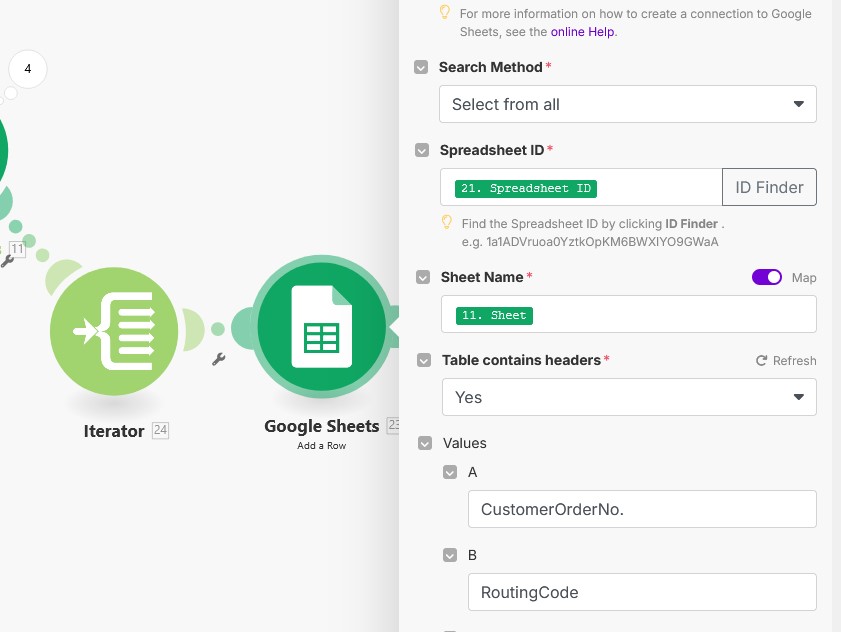Image resolution: width=841 pixels, height=632 pixels.
Task: Toggle the Table contains headers checkbox
Action: [x=424, y=360]
